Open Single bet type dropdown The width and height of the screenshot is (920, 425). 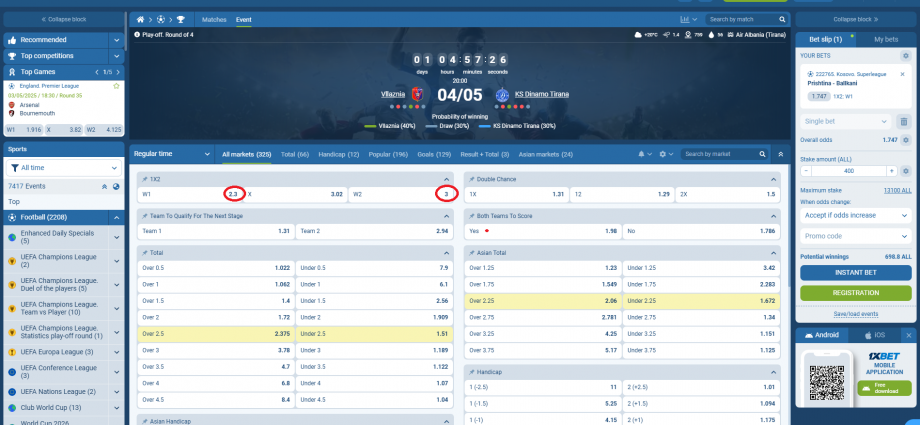846,122
